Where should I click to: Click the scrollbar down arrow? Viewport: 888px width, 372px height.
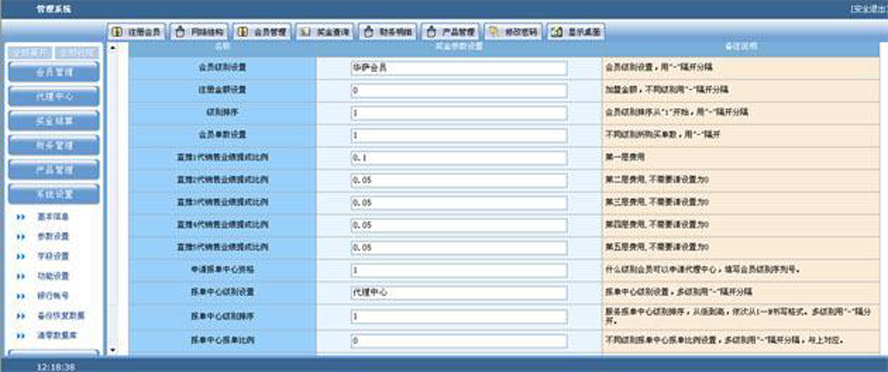click(x=112, y=350)
